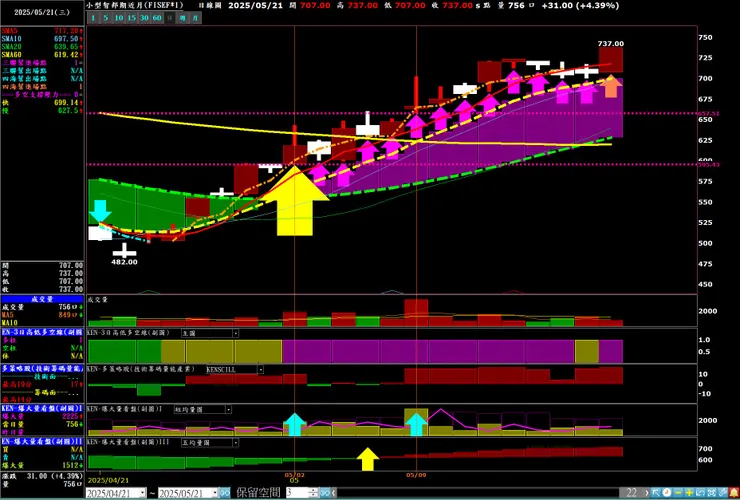The height and width of the screenshot is (500, 740).
Task: Click the 保留空間 label at the bottom
Action: (x=258, y=493)
